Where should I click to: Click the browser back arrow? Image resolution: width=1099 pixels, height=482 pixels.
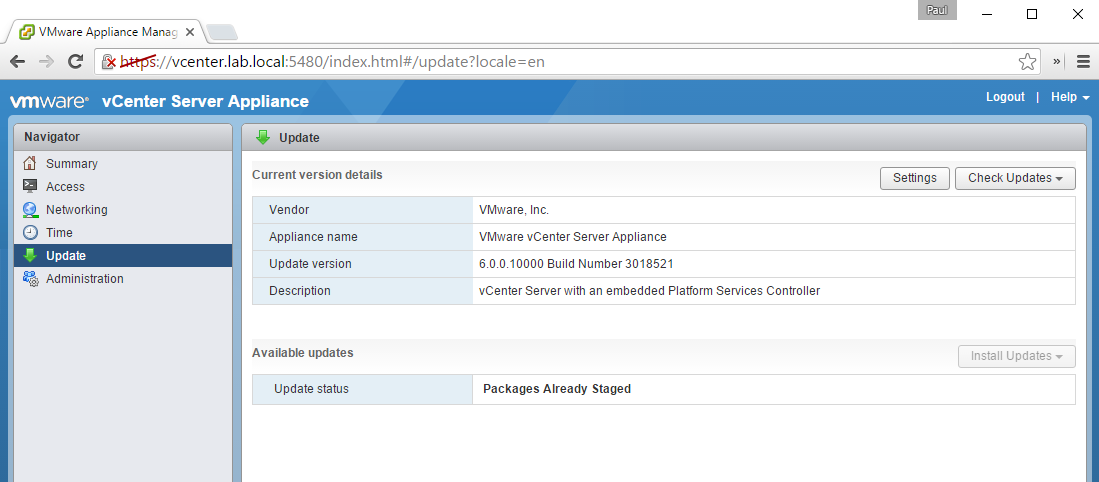pyautogui.click(x=18, y=62)
